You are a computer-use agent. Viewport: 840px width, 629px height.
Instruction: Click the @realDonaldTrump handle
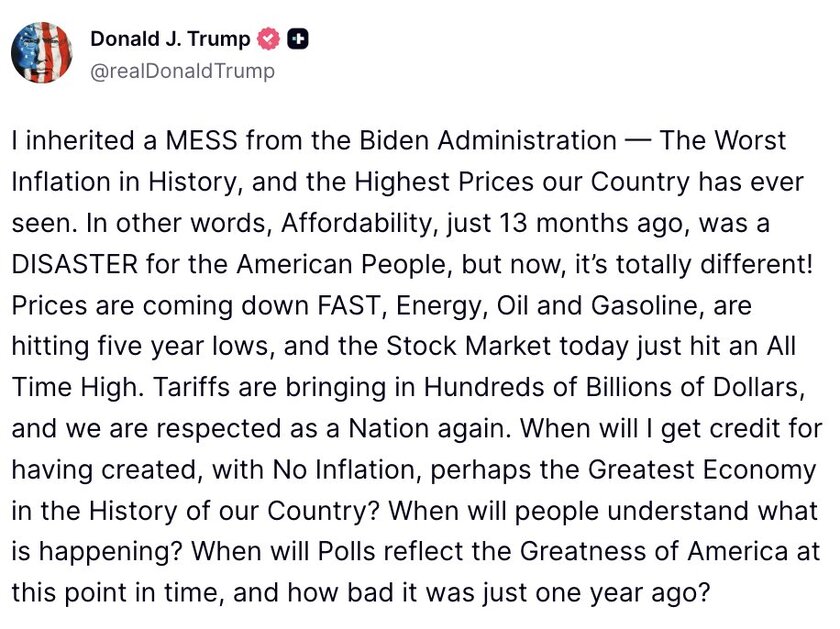[182, 71]
